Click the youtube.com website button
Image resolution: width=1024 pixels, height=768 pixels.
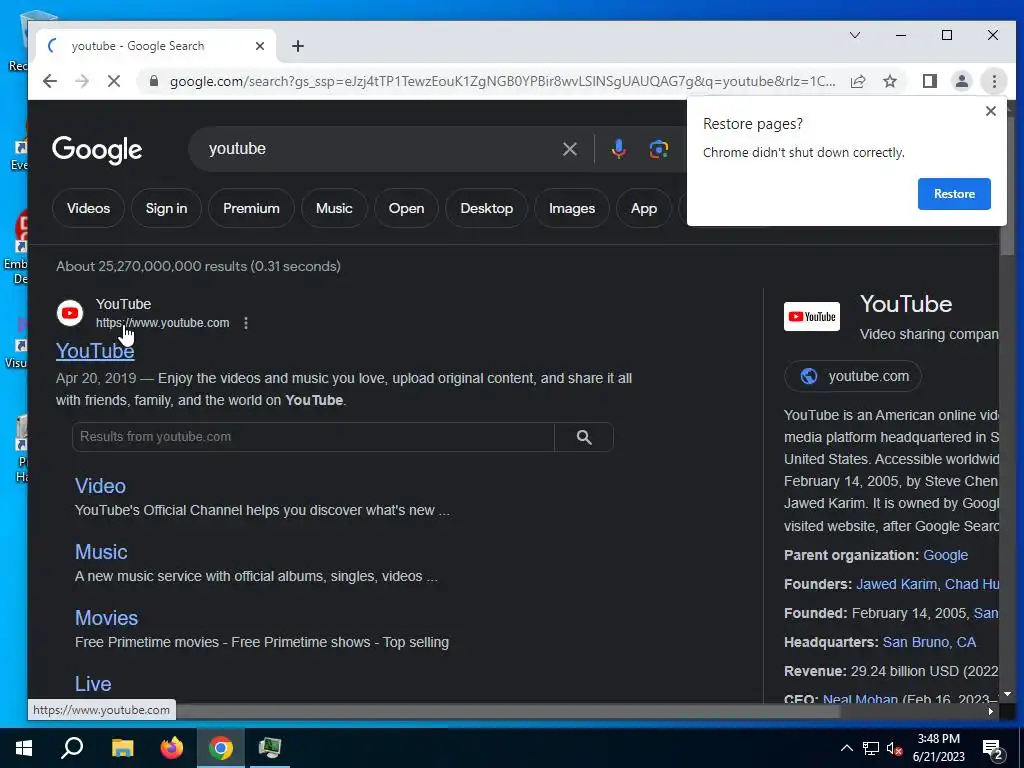[x=853, y=376]
